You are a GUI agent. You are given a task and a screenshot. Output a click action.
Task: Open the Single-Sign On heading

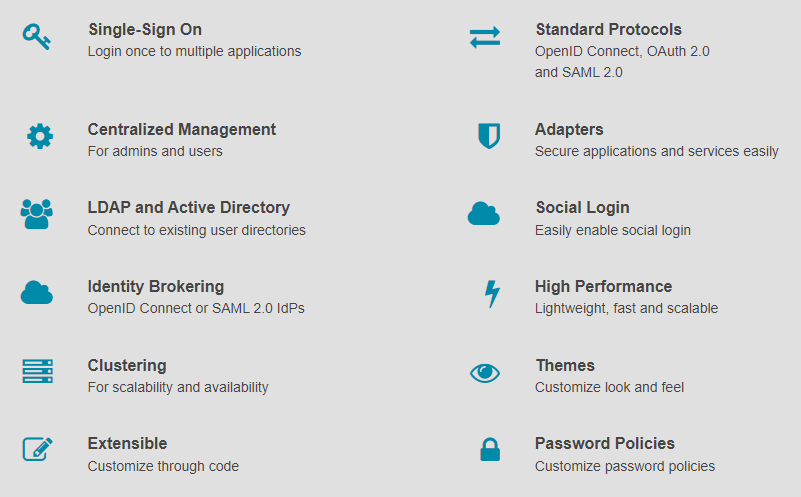pos(145,30)
